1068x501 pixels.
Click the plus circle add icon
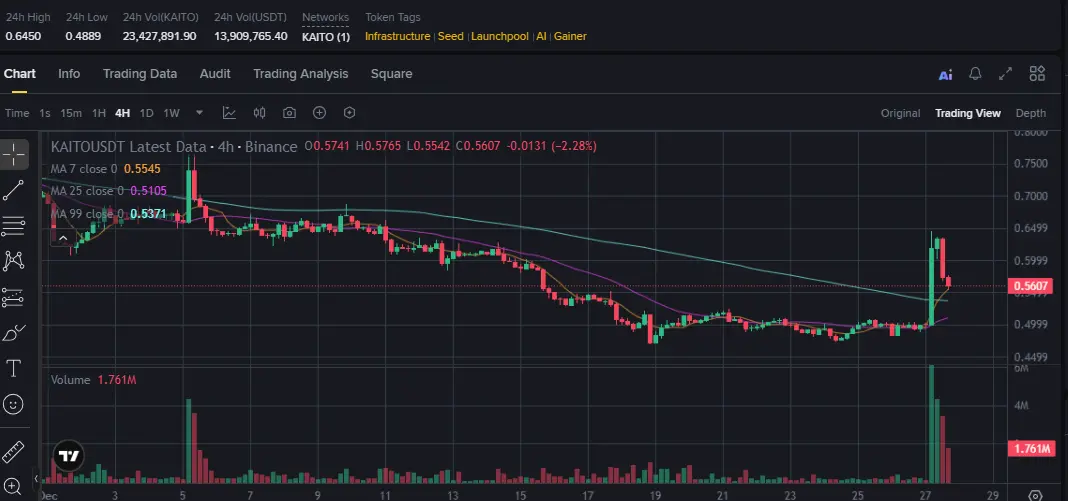(x=319, y=113)
